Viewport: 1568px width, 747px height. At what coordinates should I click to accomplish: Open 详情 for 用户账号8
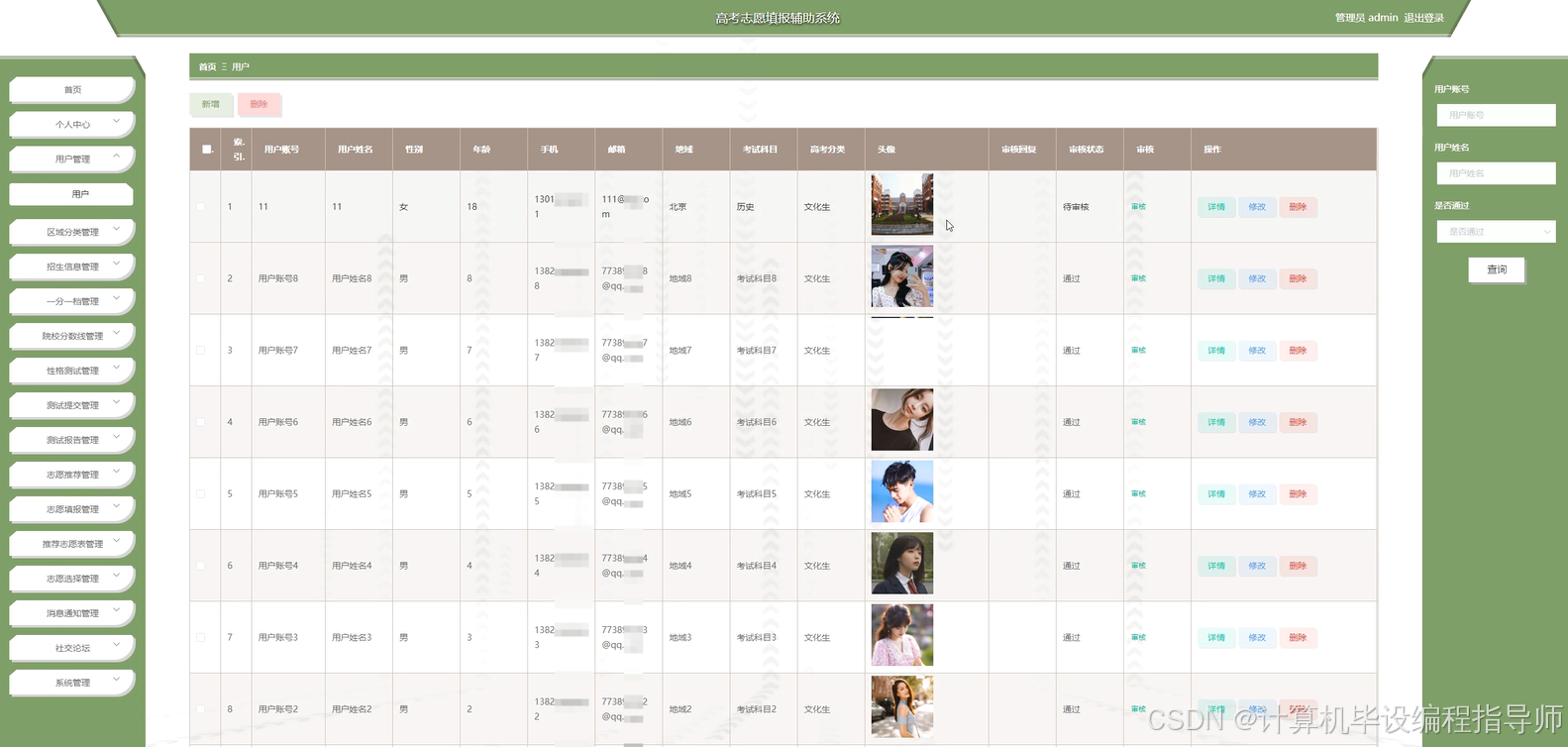click(x=1216, y=278)
